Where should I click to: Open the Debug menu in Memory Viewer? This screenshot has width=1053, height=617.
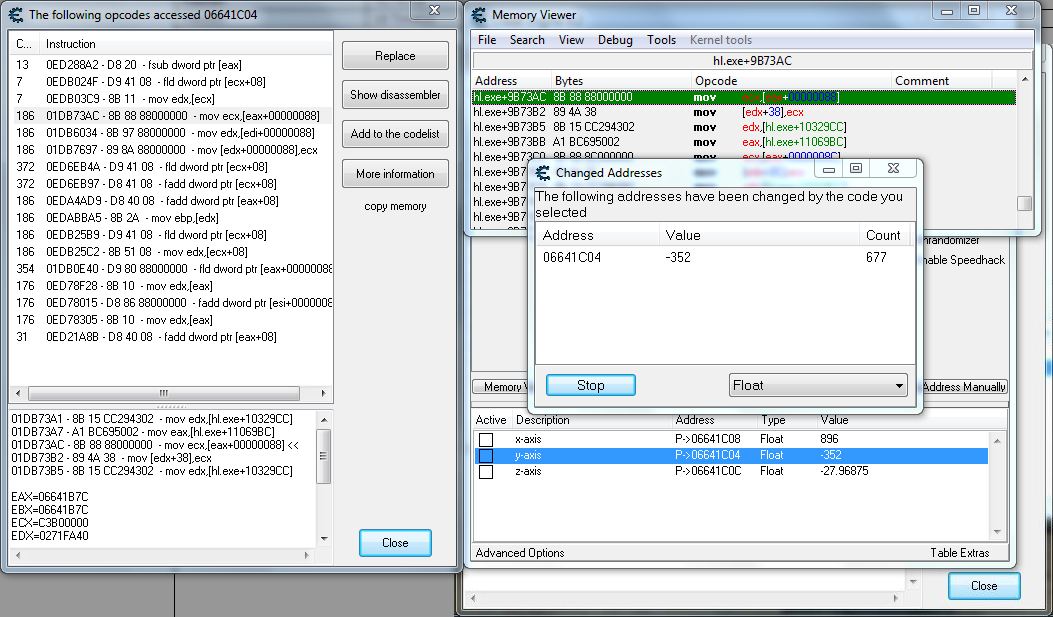pos(615,40)
